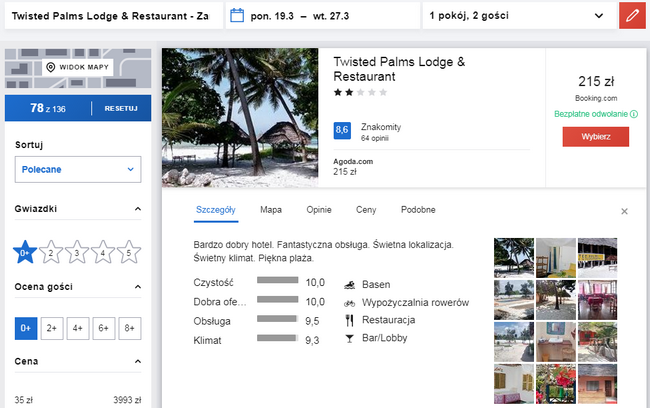Open the first gallery thumbnail with palm trees
This screenshot has height=408, width=650.
tap(514, 258)
